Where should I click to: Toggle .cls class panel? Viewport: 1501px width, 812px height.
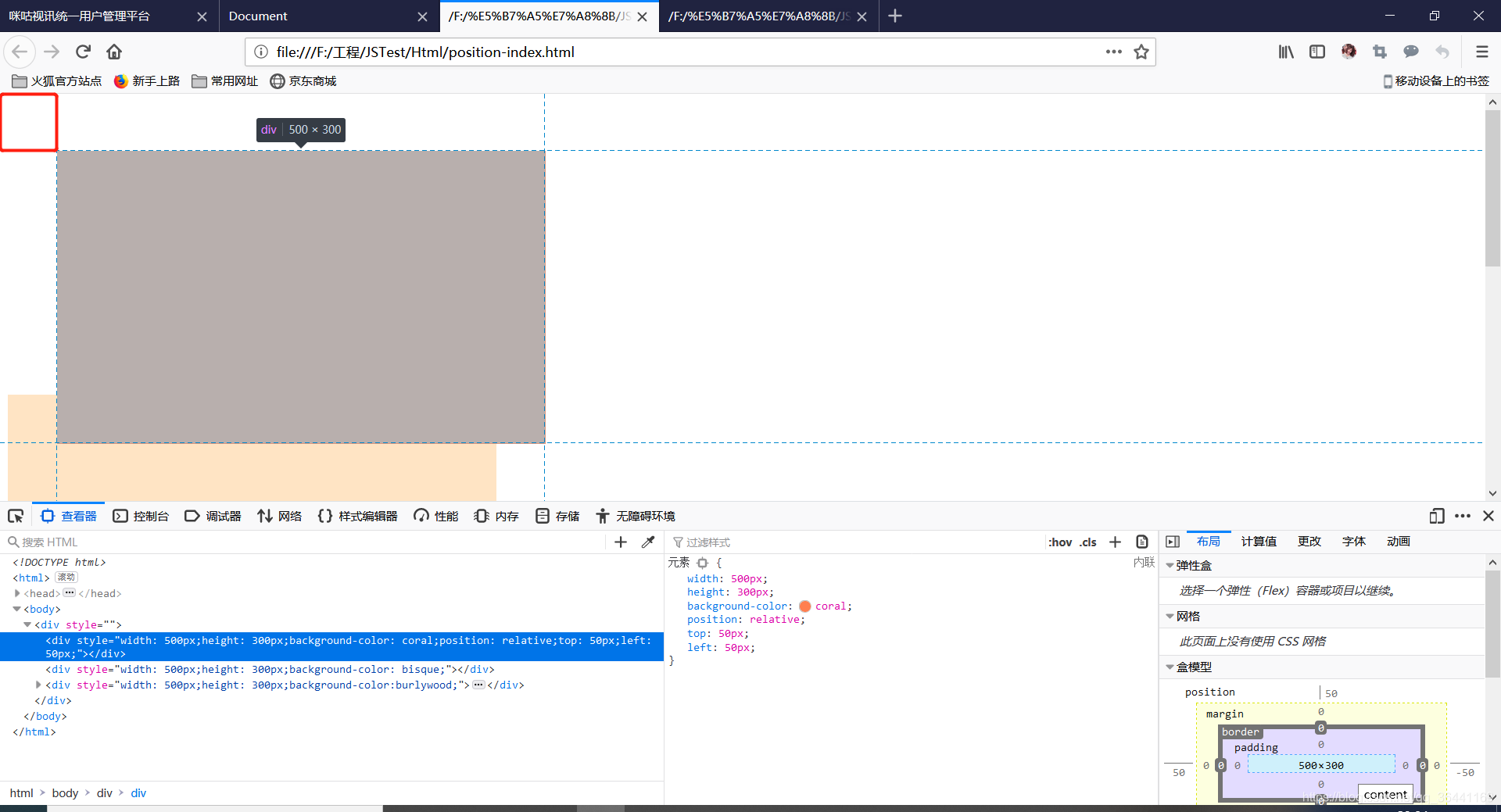click(1088, 542)
